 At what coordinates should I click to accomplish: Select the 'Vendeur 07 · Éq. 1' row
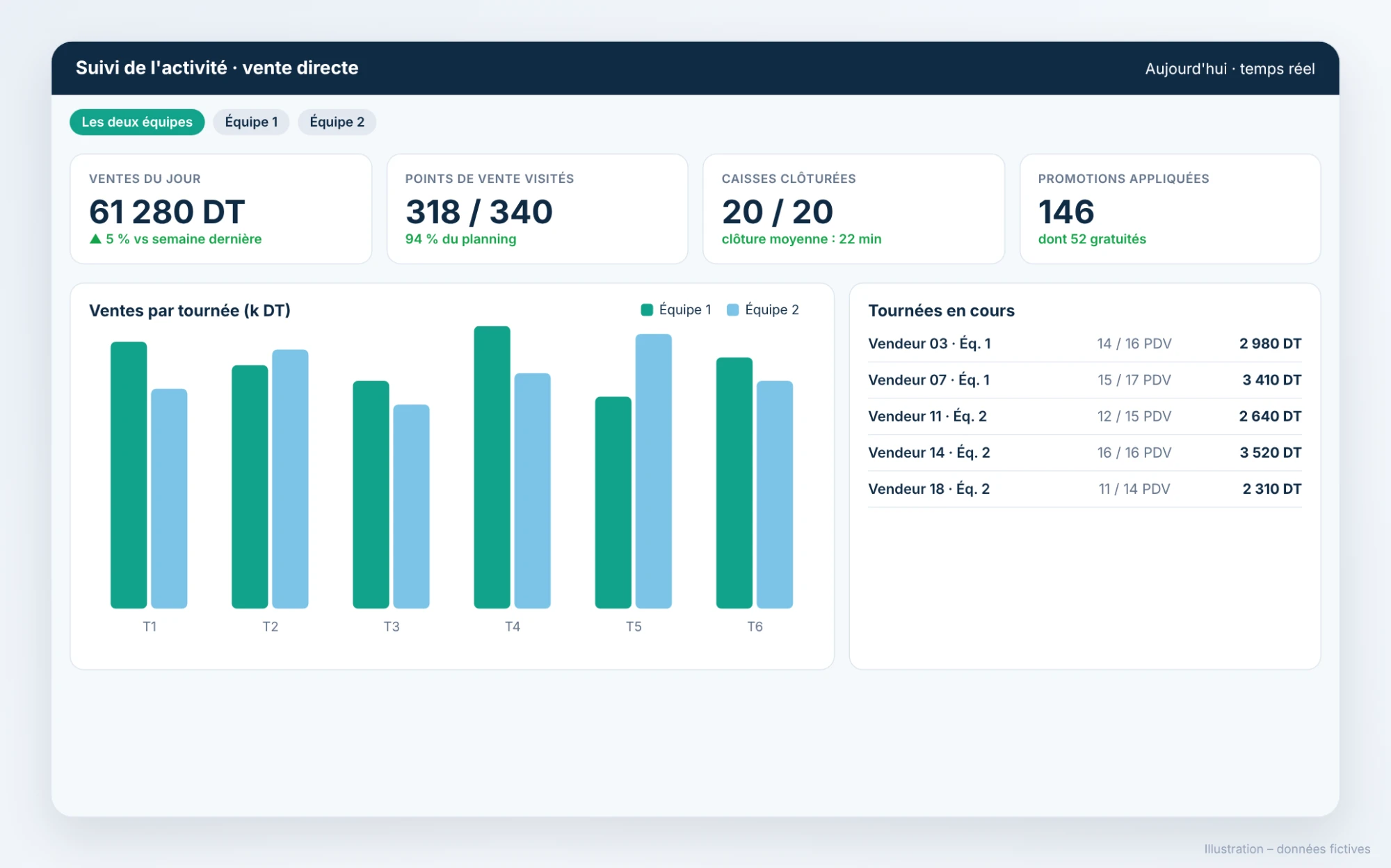pyautogui.click(x=1085, y=380)
